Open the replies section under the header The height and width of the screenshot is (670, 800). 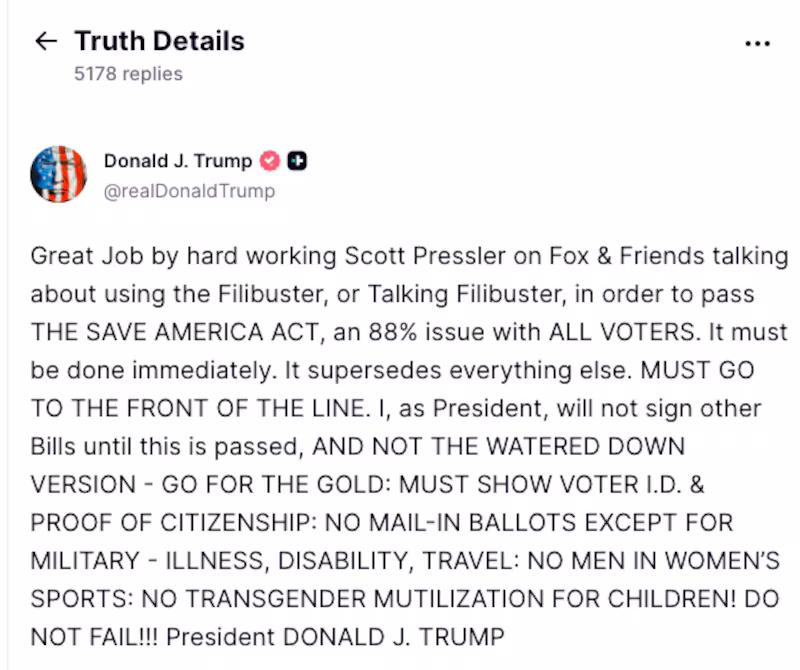click(x=126, y=73)
